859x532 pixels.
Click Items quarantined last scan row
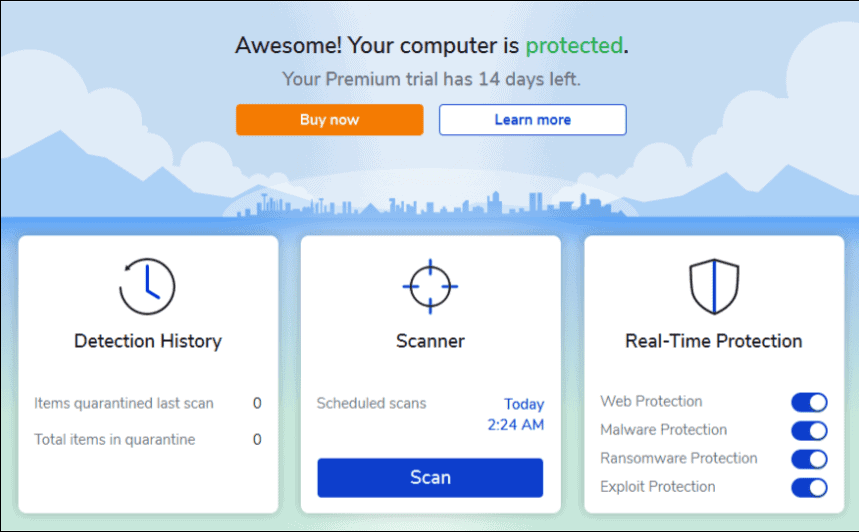(148, 403)
